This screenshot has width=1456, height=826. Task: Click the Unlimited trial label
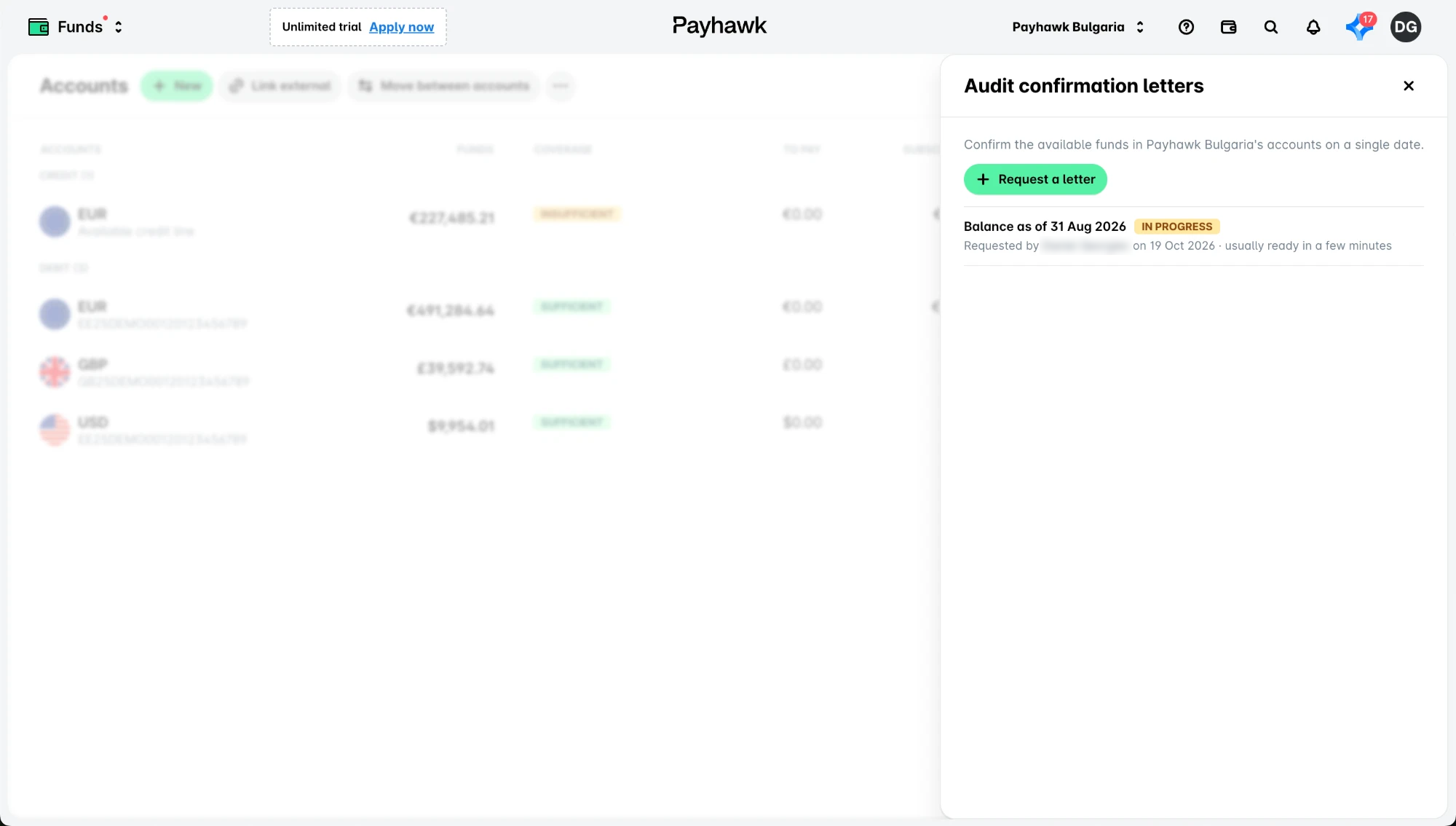tap(321, 27)
